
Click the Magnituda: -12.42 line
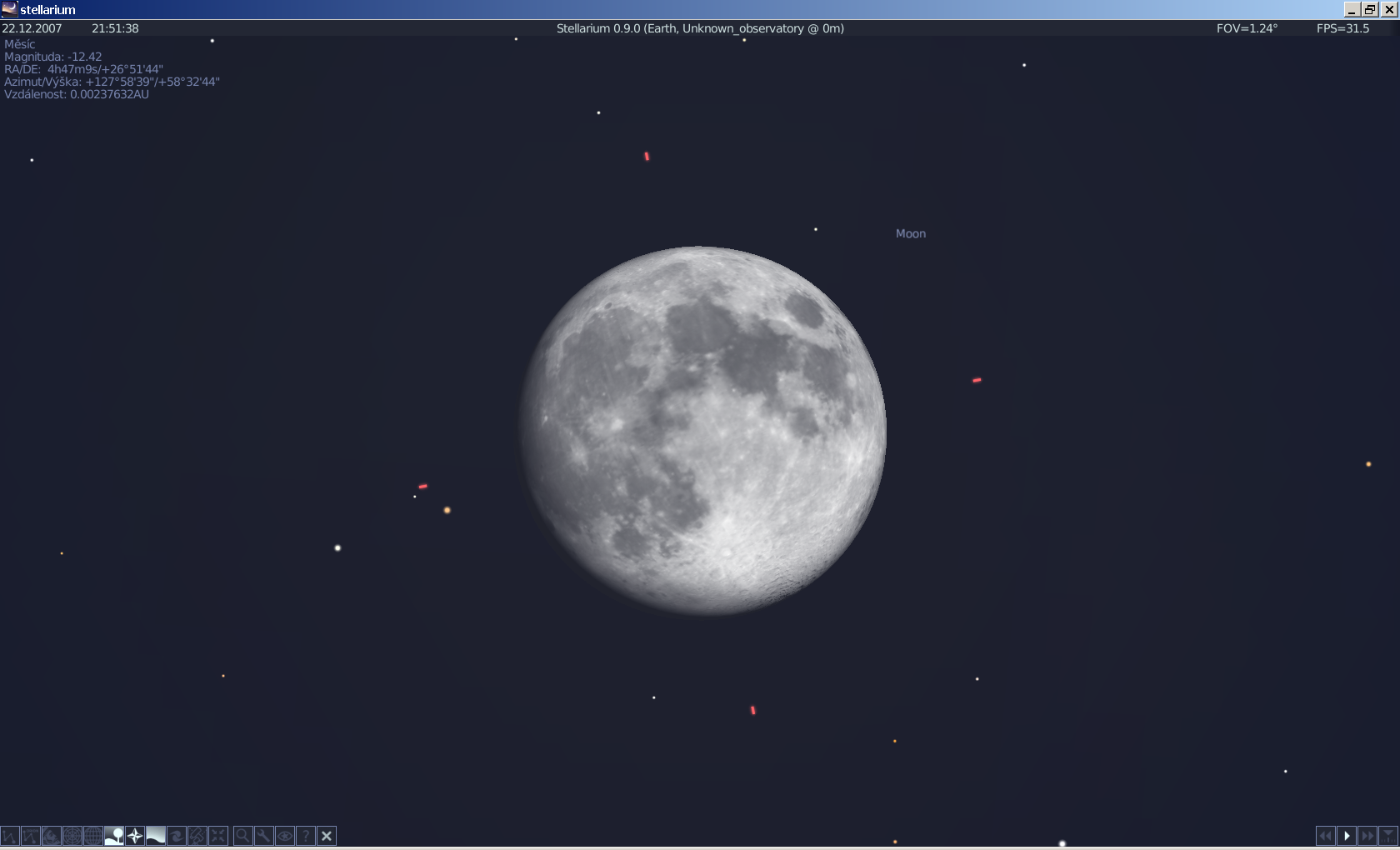coord(53,57)
